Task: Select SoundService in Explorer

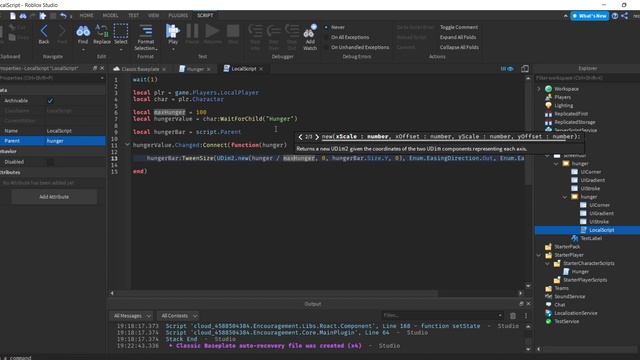Action: tap(569, 296)
